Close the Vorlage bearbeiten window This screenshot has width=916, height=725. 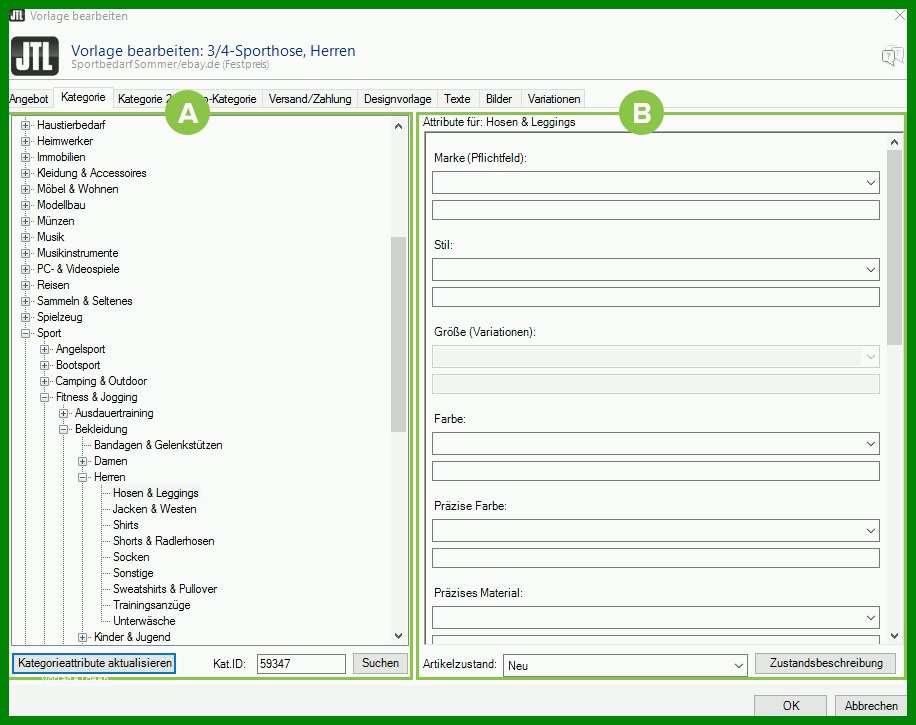point(900,15)
